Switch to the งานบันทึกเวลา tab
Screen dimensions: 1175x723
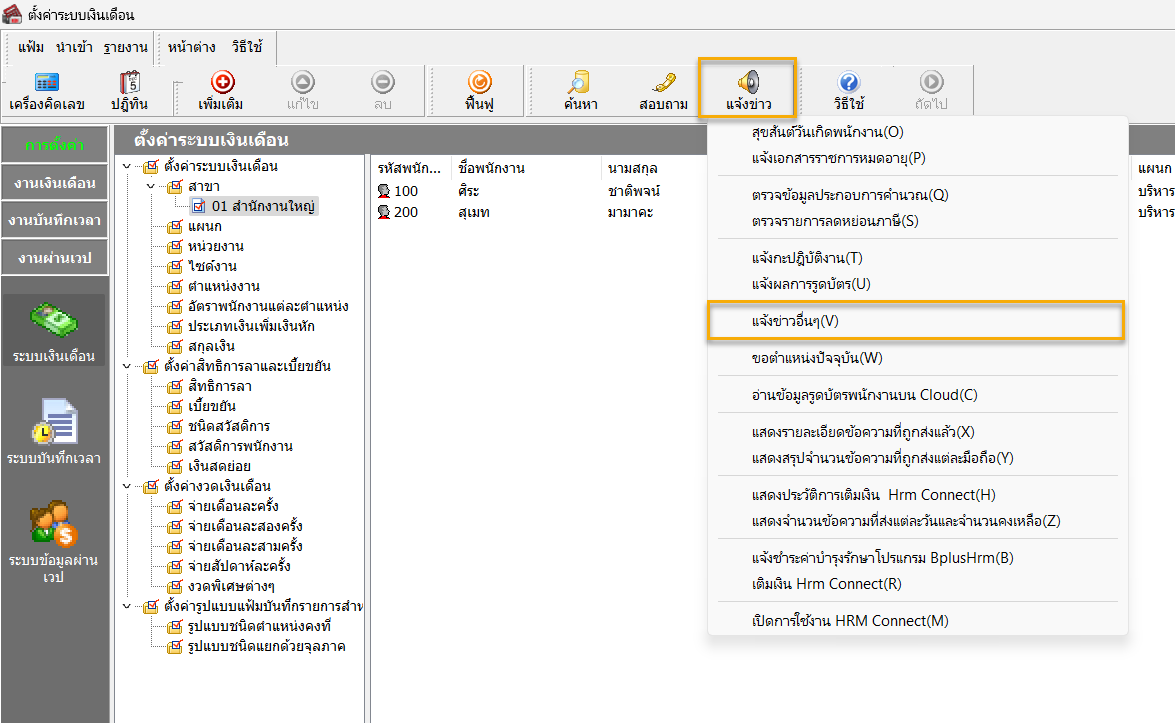click(x=55, y=220)
